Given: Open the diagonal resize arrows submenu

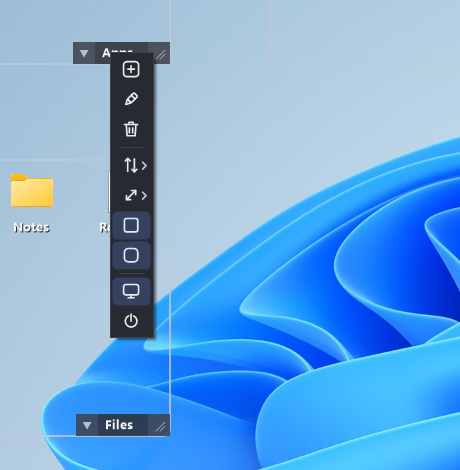Looking at the screenshot, I should pyautogui.click(x=136, y=195).
